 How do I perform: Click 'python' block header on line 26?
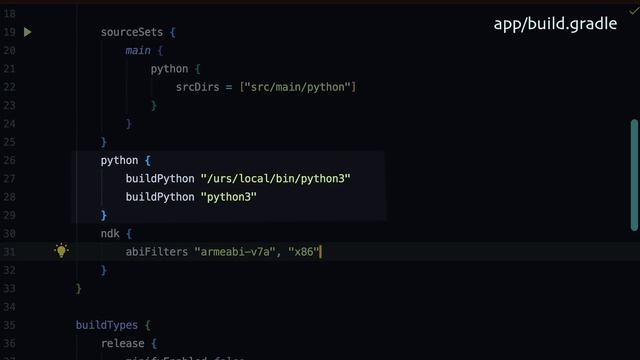click(x=119, y=160)
